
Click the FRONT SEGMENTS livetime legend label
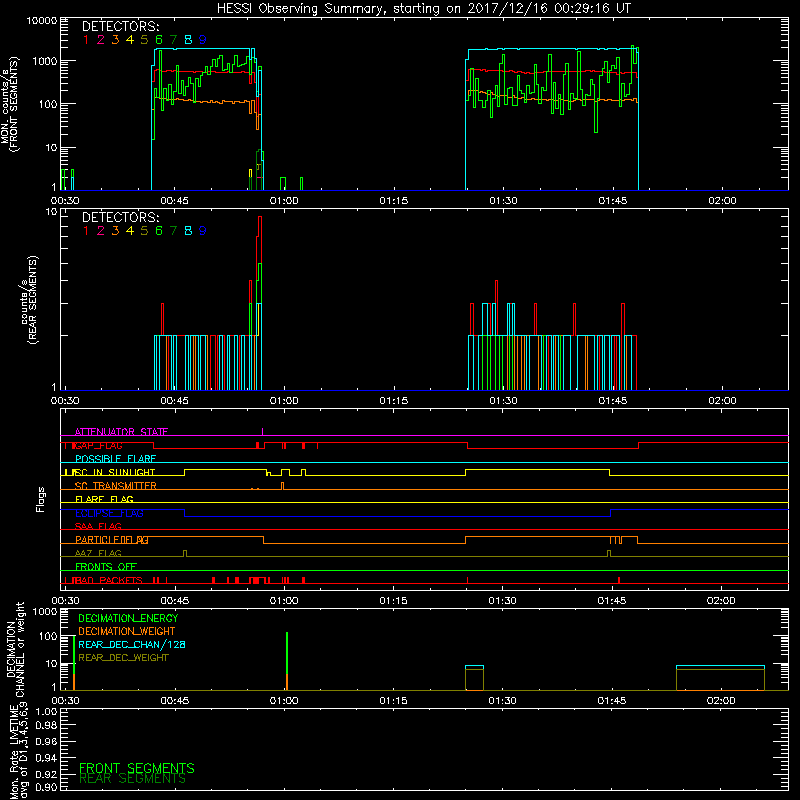137,768
